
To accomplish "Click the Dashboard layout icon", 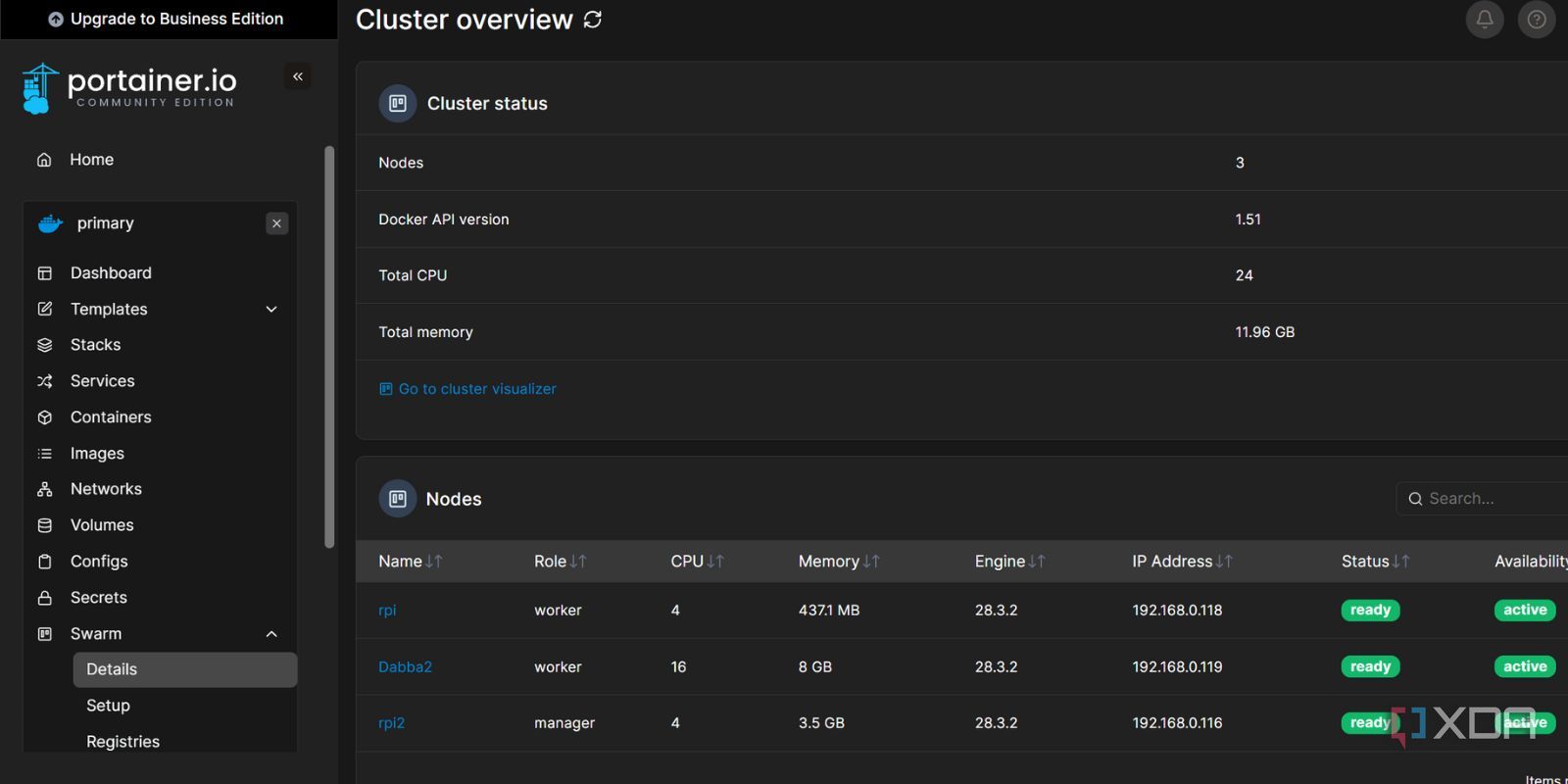I will tap(45, 273).
